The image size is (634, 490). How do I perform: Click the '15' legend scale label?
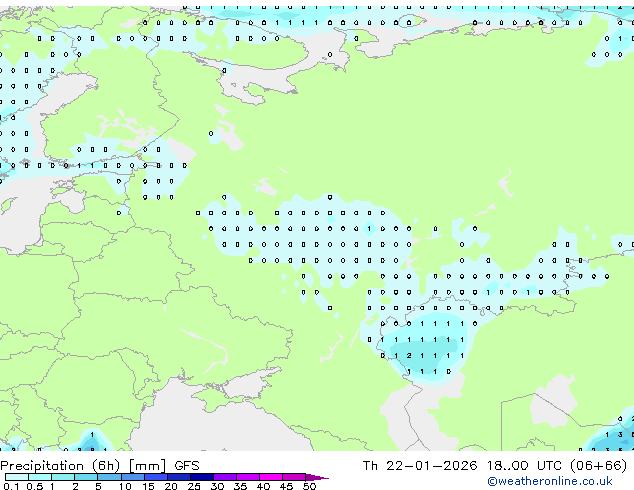coord(148,486)
